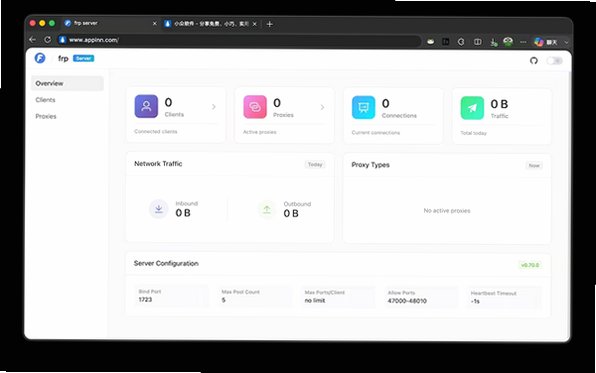The height and width of the screenshot is (373, 596).
Task: Click the Max Ports/Client no limit value
Action: tap(315, 300)
